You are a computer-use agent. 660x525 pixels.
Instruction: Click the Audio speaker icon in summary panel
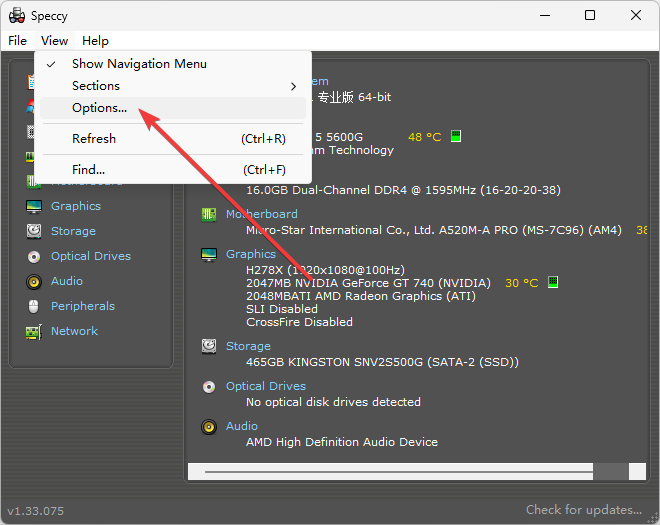(x=209, y=427)
